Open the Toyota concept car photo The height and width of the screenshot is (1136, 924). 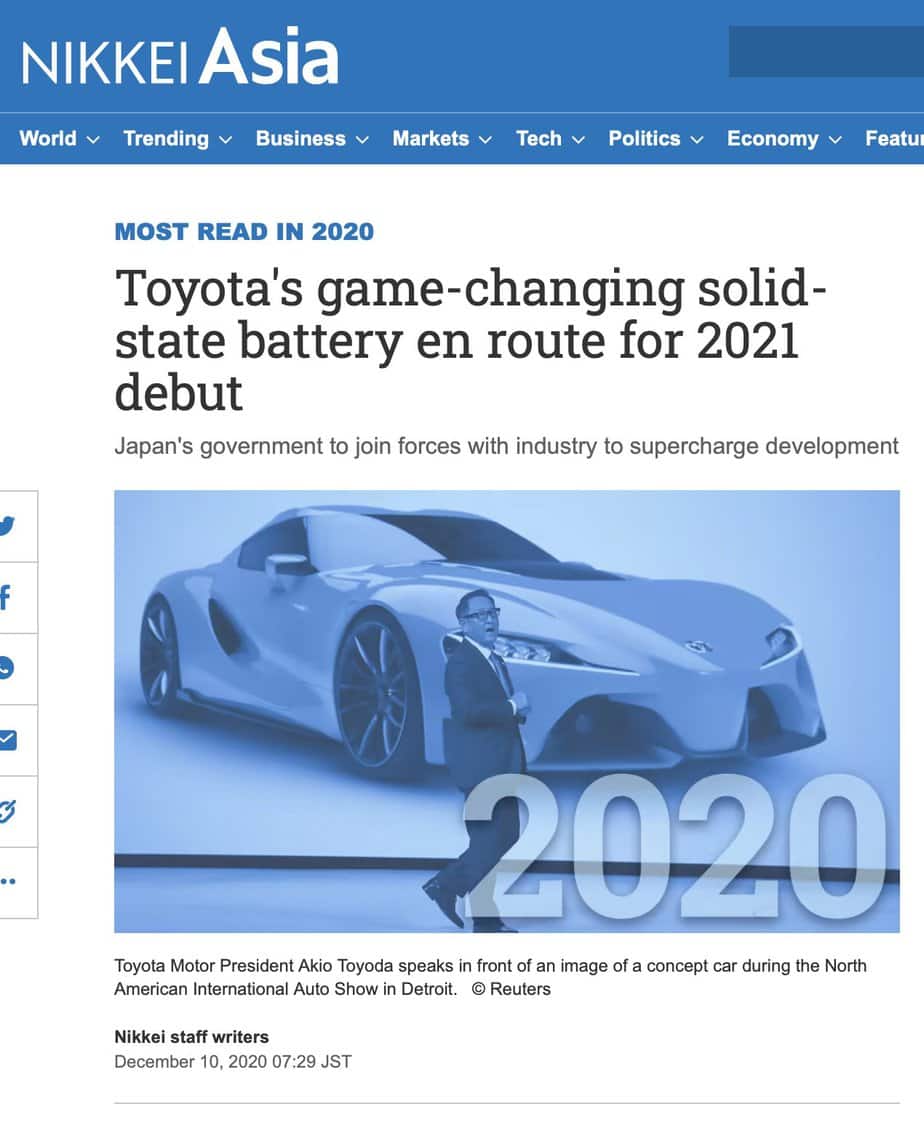(x=507, y=711)
